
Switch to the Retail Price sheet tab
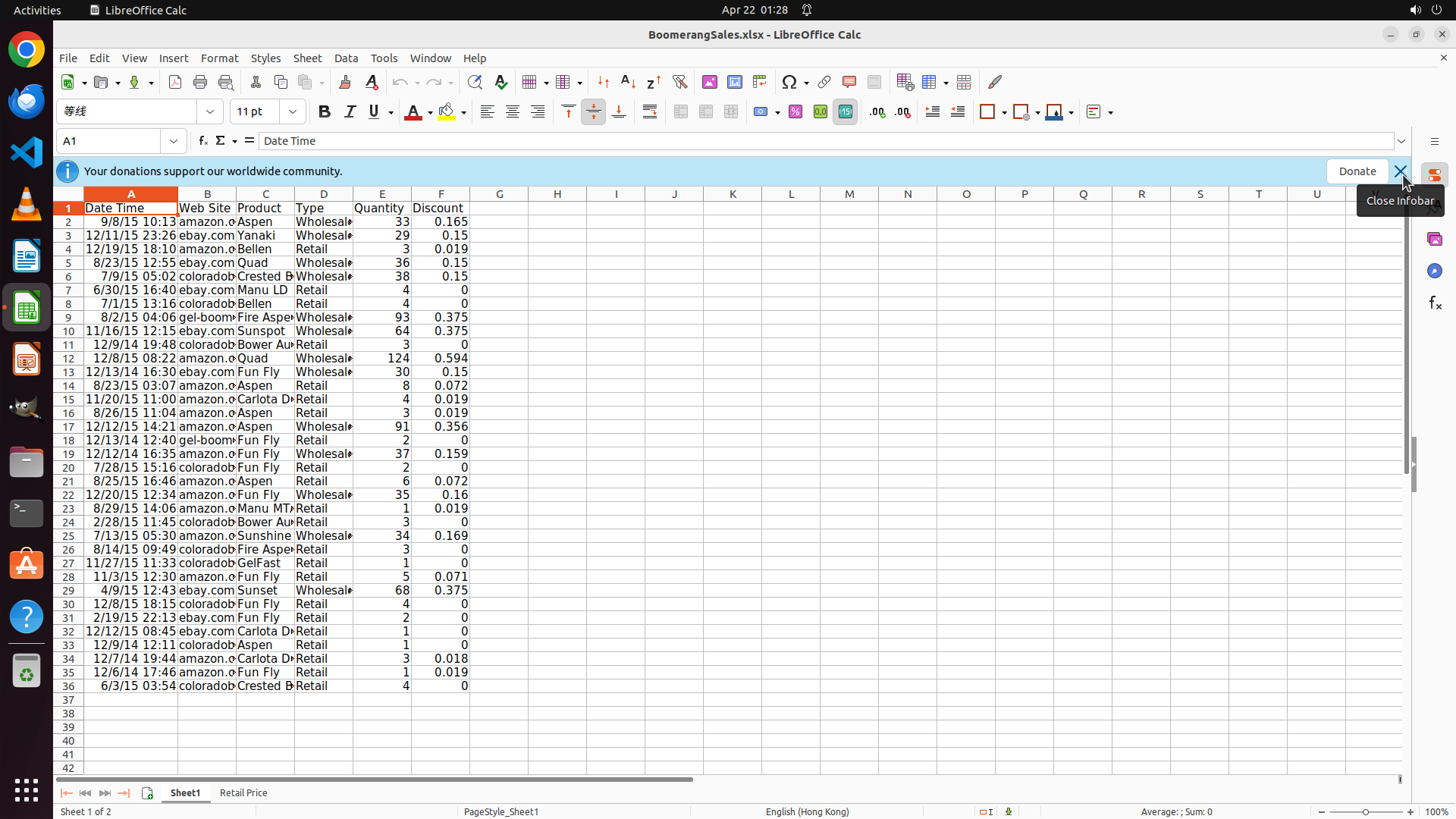[243, 792]
